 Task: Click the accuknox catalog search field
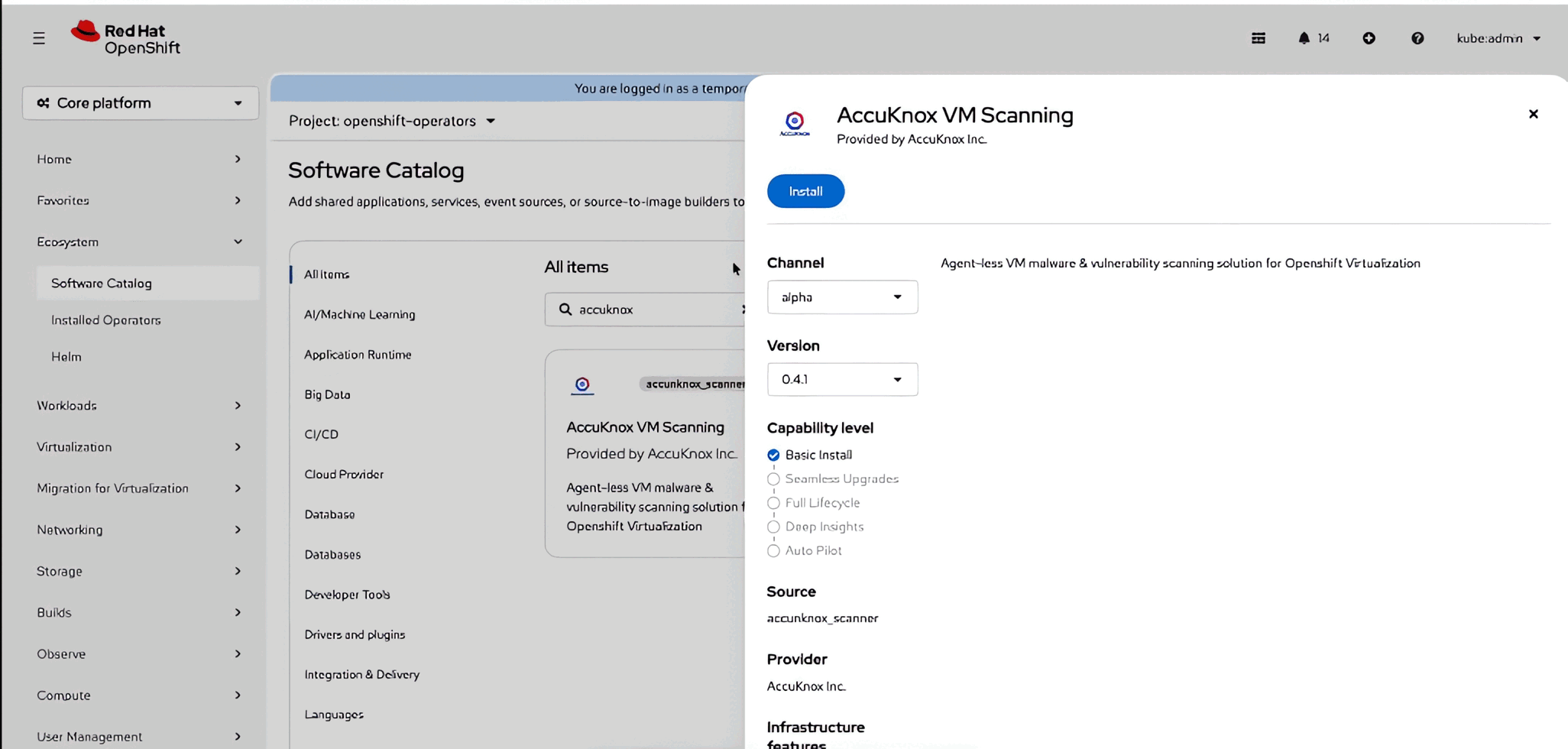(x=646, y=310)
